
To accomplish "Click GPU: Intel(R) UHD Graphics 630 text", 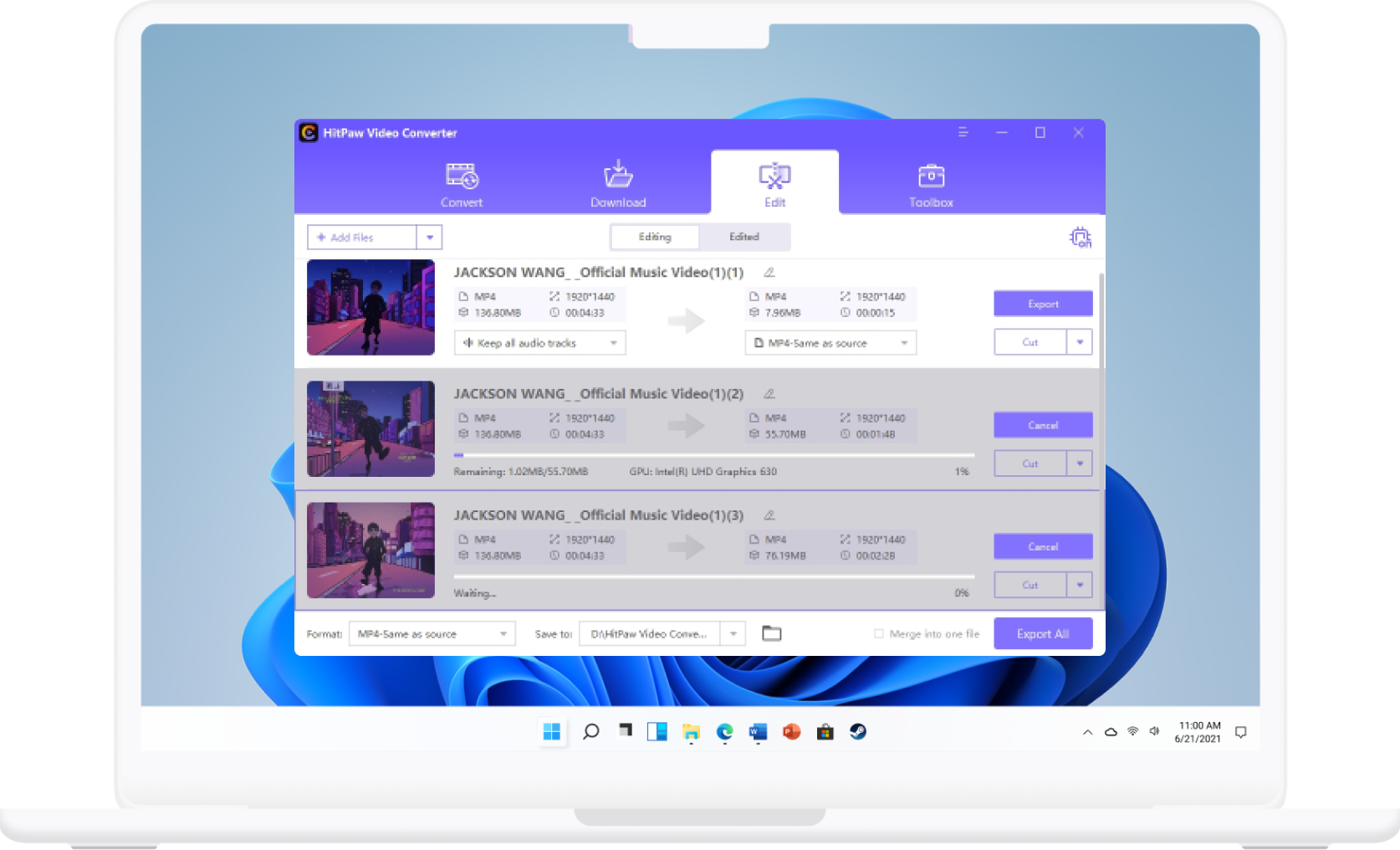I will pos(703,472).
